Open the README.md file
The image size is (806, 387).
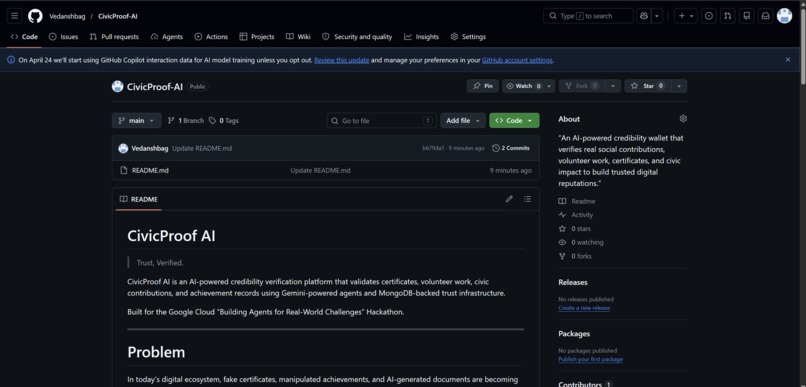pyautogui.click(x=150, y=170)
